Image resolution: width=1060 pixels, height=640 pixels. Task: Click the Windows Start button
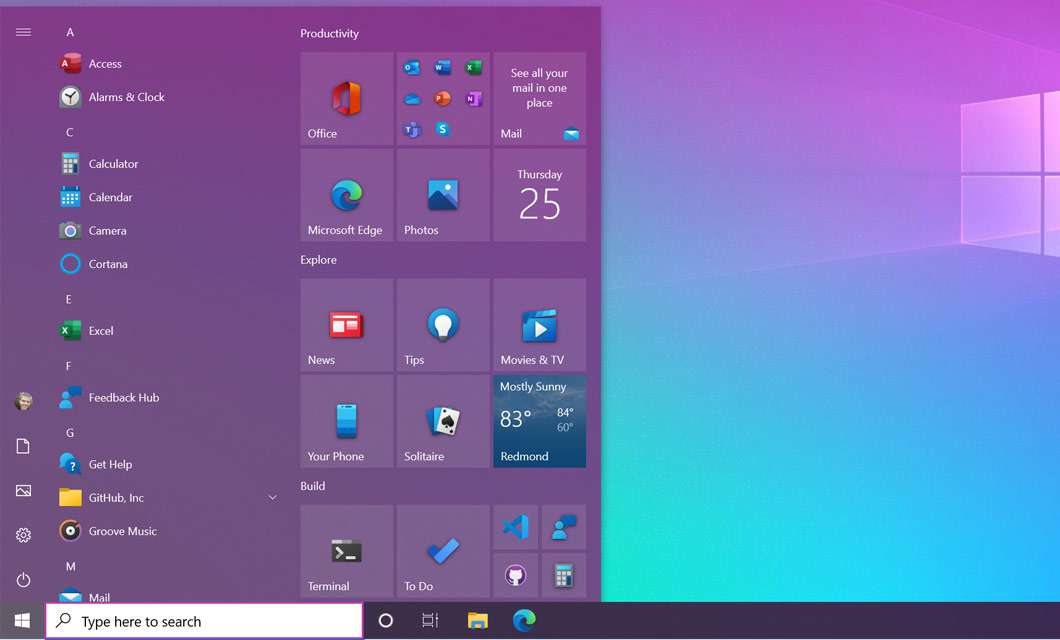pos(22,620)
